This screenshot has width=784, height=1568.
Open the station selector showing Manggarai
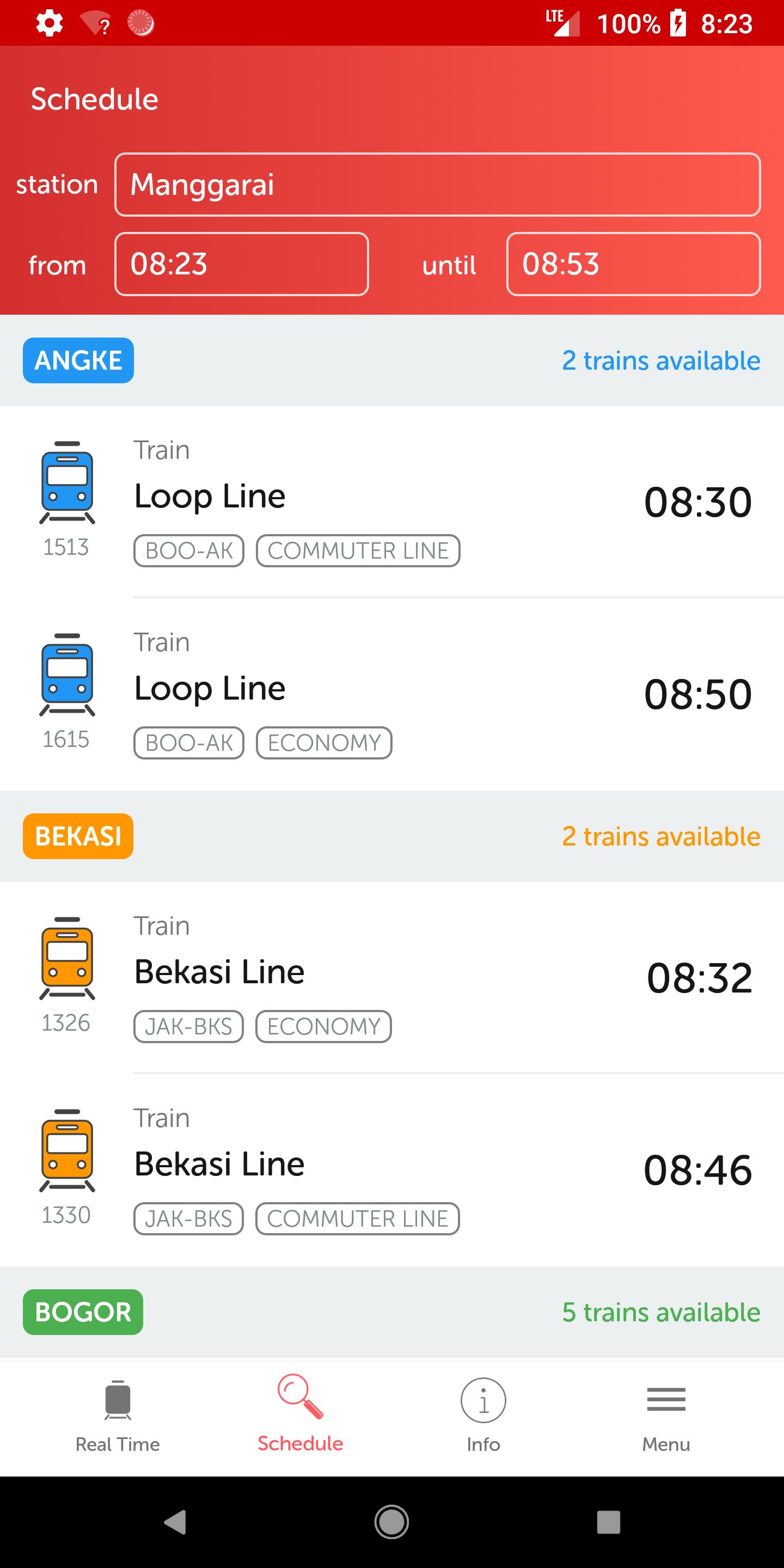[x=437, y=185]
